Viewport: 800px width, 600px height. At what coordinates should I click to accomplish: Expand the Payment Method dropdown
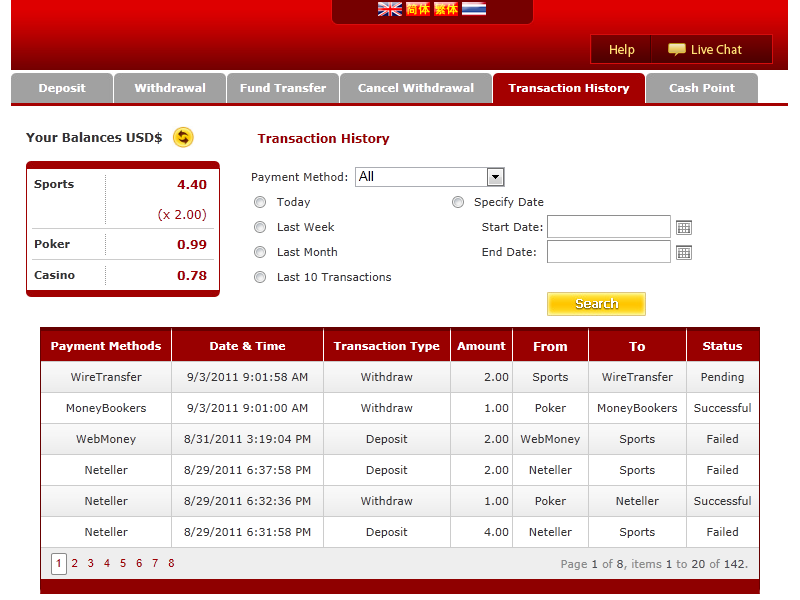tap(495, 177)
